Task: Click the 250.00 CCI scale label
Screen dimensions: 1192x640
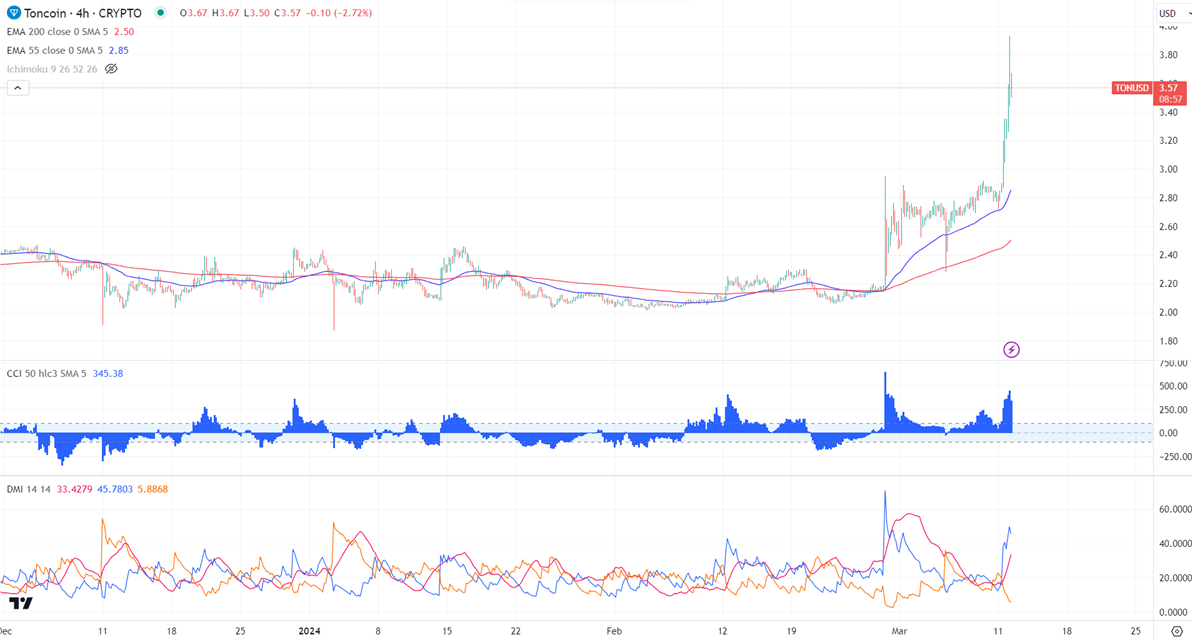Action: pyautogui.click(x=1173, y=410)
